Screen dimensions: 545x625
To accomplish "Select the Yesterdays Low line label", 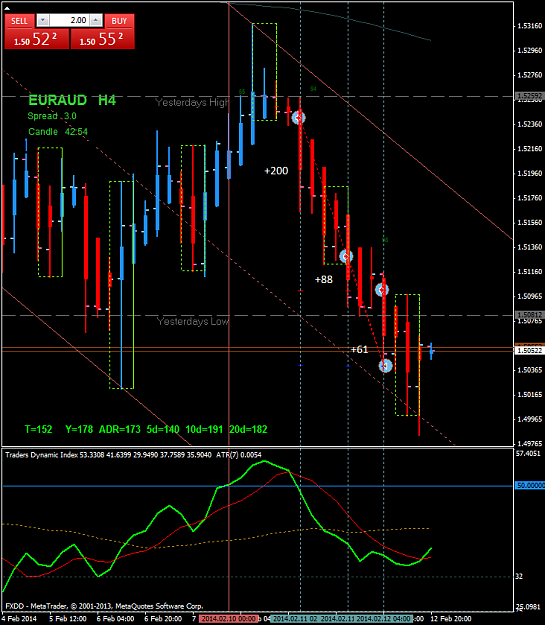I will 193,321.
